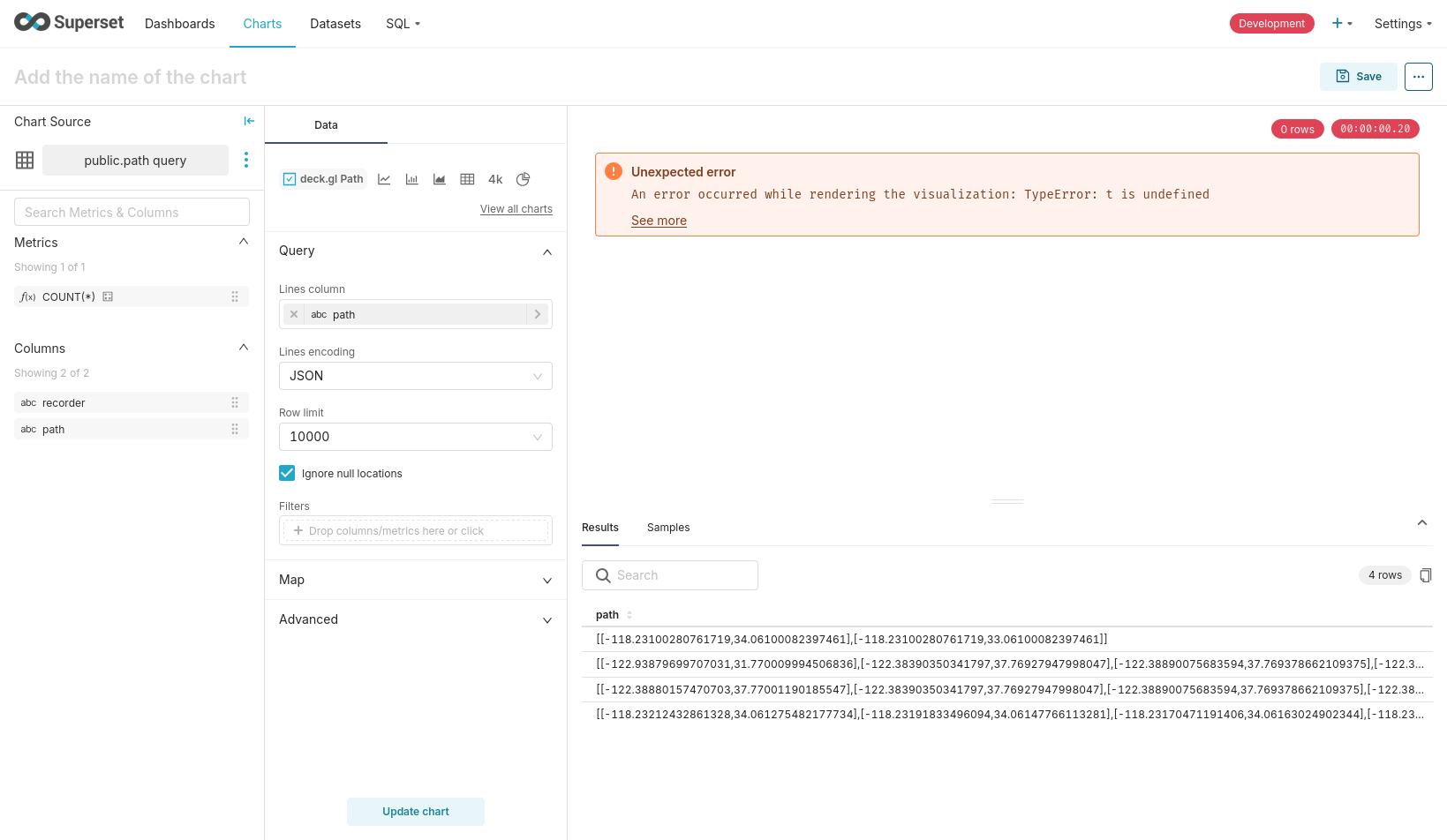Click the COUNT(*) metric info icon

pyautogui.click(x=108, y=296)
